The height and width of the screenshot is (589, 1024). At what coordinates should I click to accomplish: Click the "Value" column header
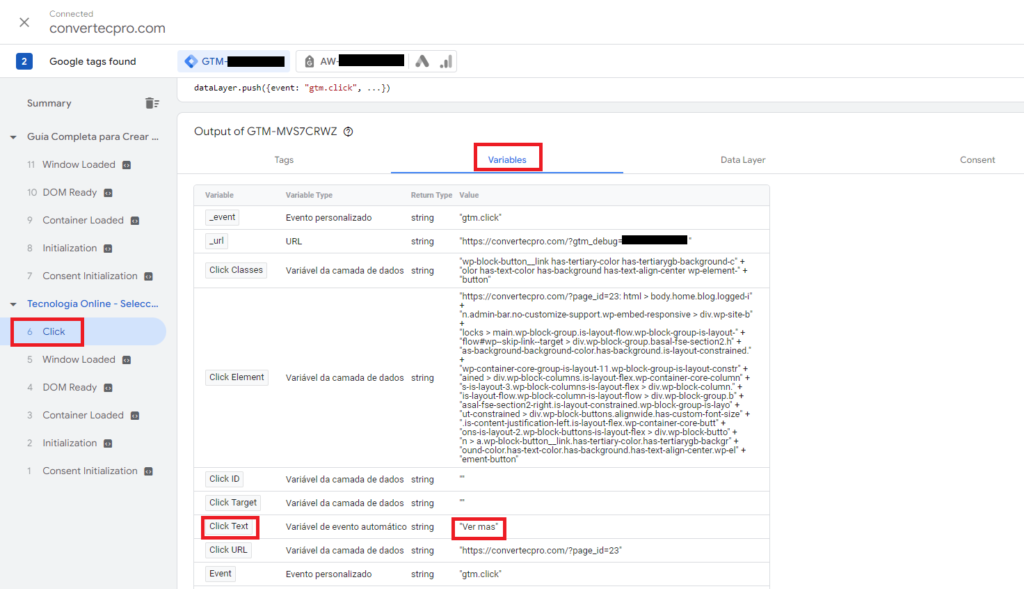tap(469, 195)
